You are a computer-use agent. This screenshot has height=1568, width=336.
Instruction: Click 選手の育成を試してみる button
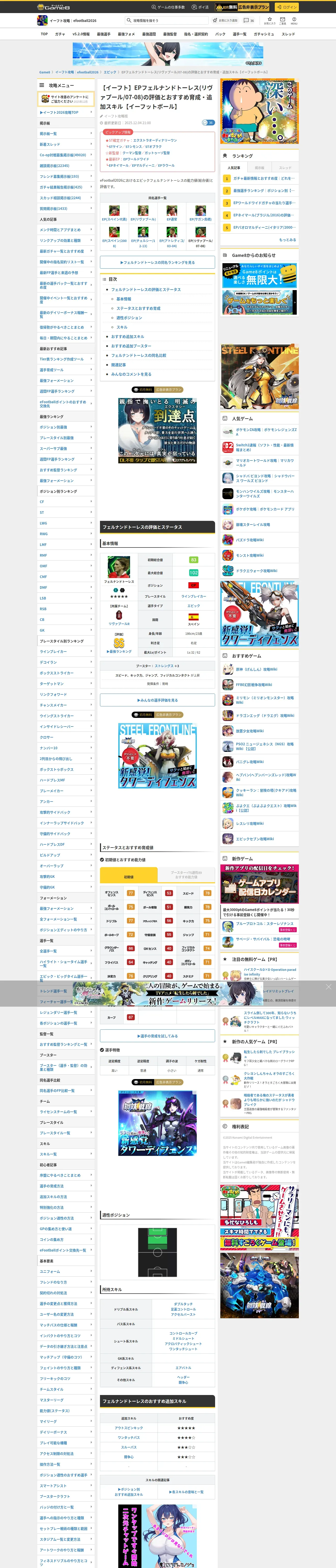(x=157, y=1035)
